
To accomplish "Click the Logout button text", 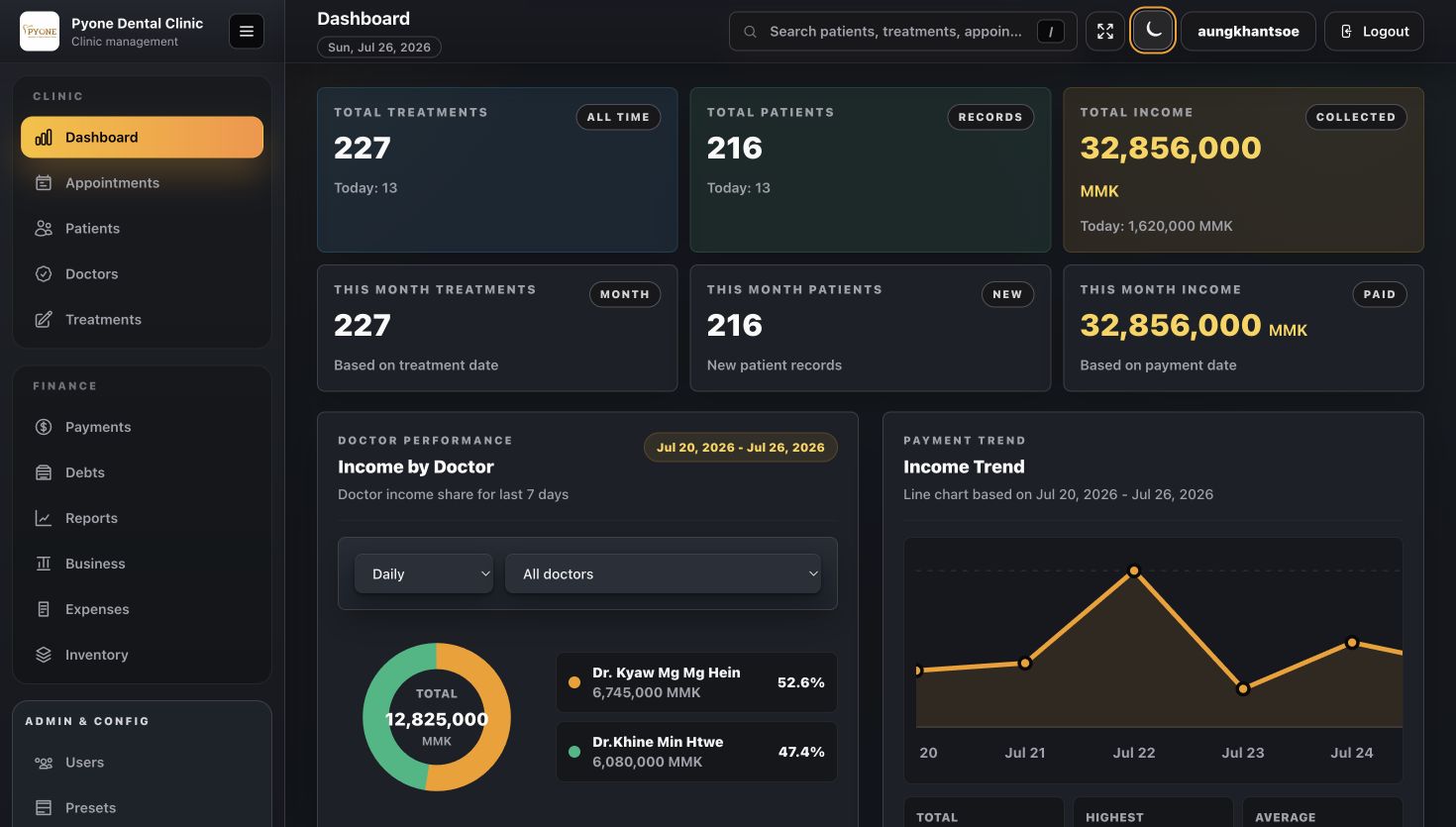I will tap(1386, 32).
